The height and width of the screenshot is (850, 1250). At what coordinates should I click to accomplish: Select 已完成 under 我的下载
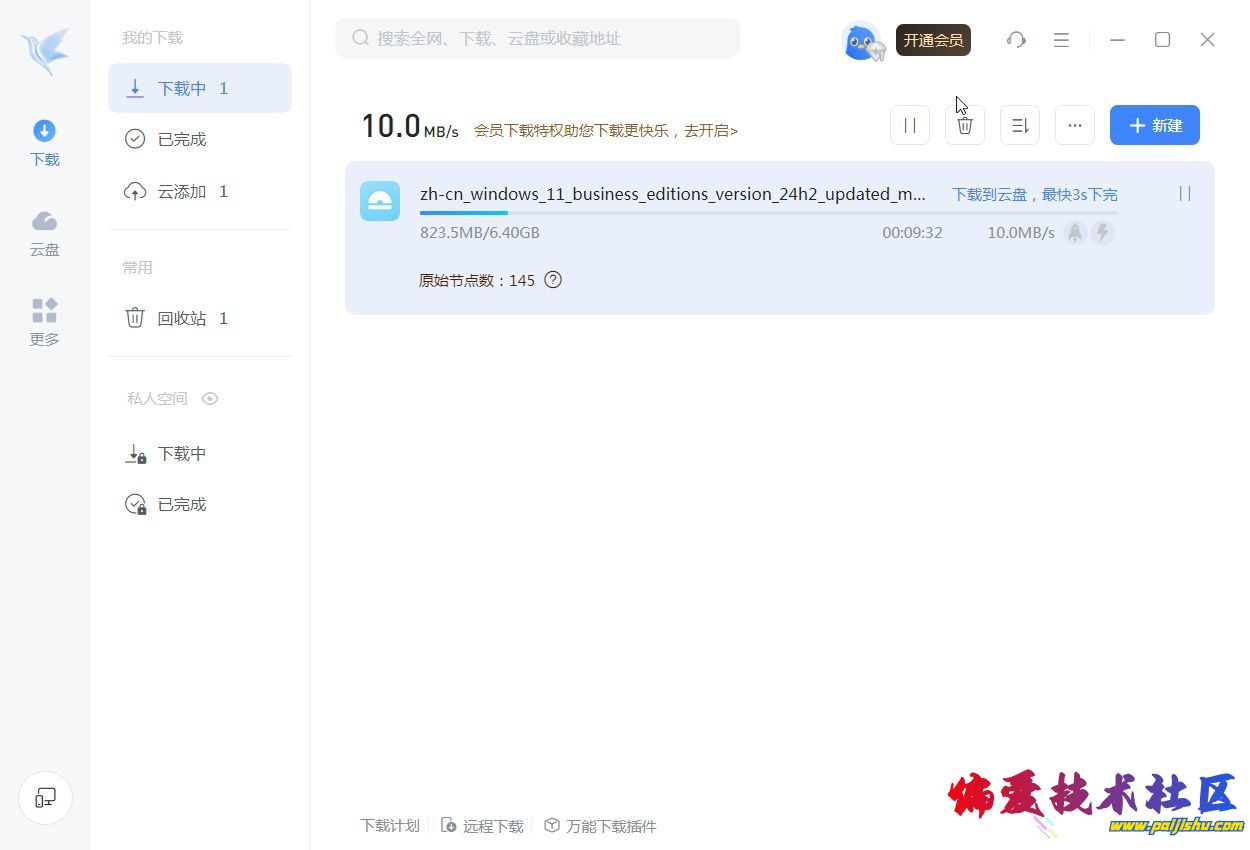pyautogui.click(x=182, y=139)
